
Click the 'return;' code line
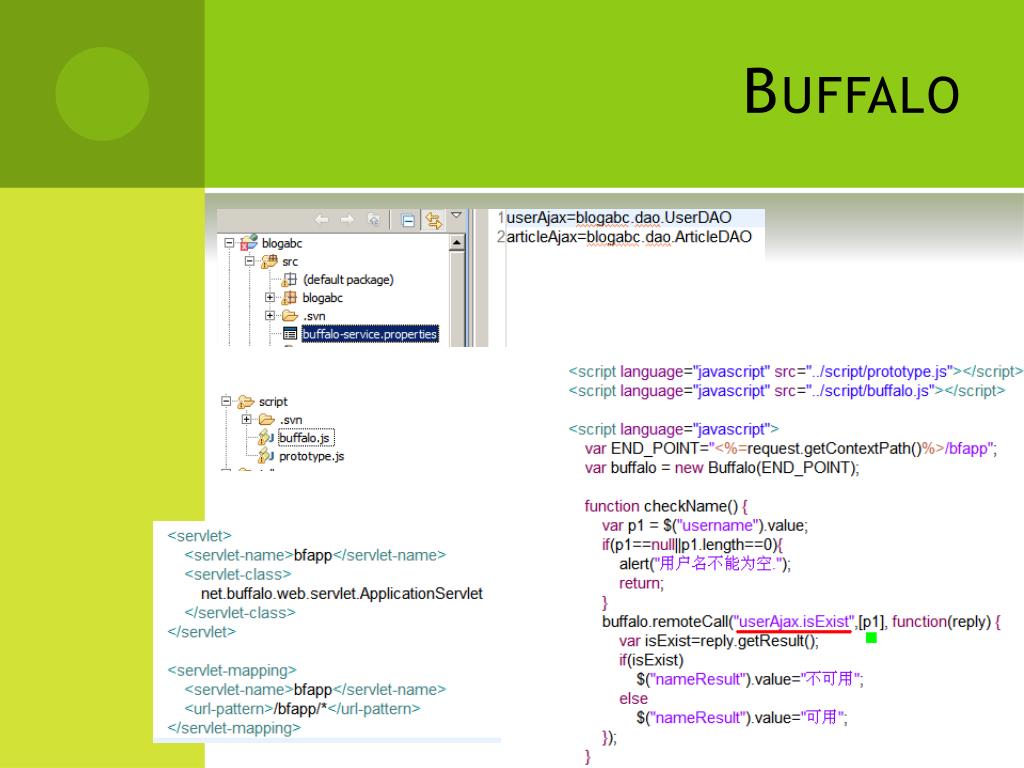tap(641, 583)
